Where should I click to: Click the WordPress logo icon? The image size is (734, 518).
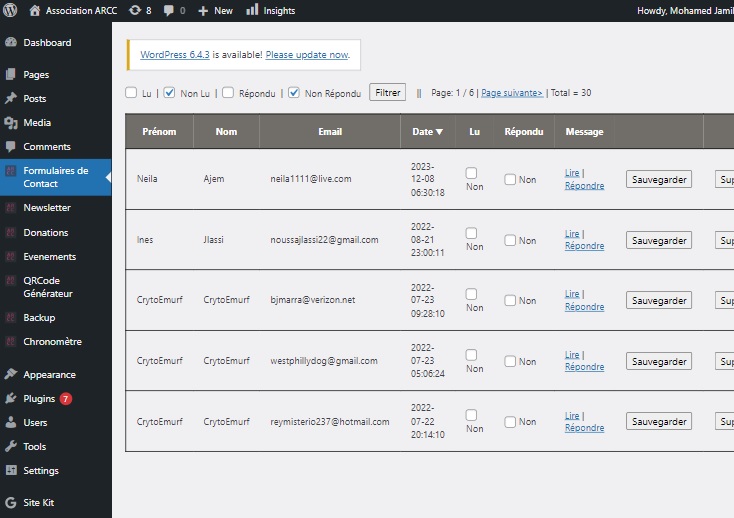(x=11, y=11)
